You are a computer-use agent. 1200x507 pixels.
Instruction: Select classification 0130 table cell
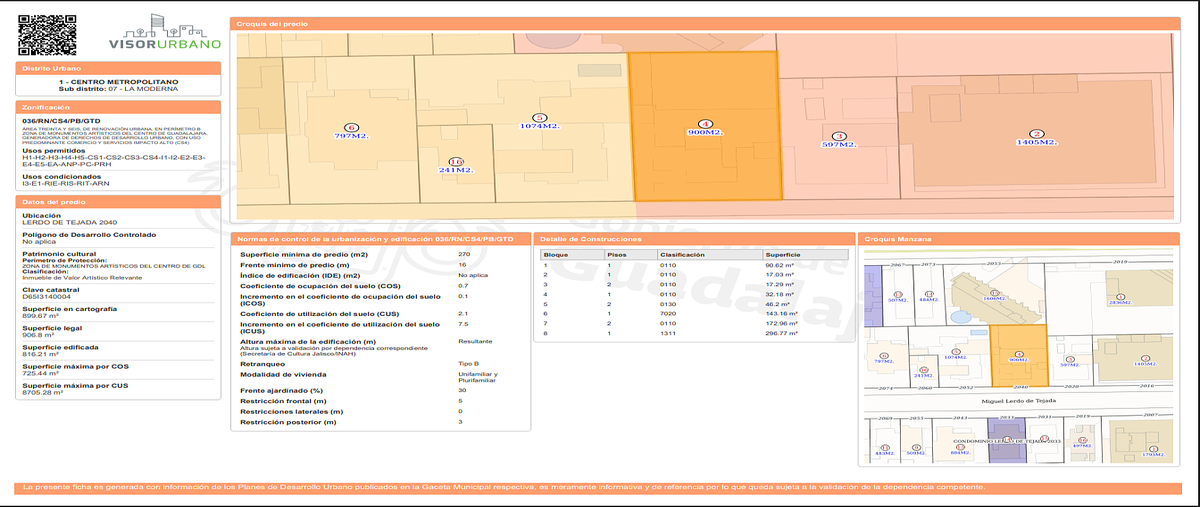point(668,304)
